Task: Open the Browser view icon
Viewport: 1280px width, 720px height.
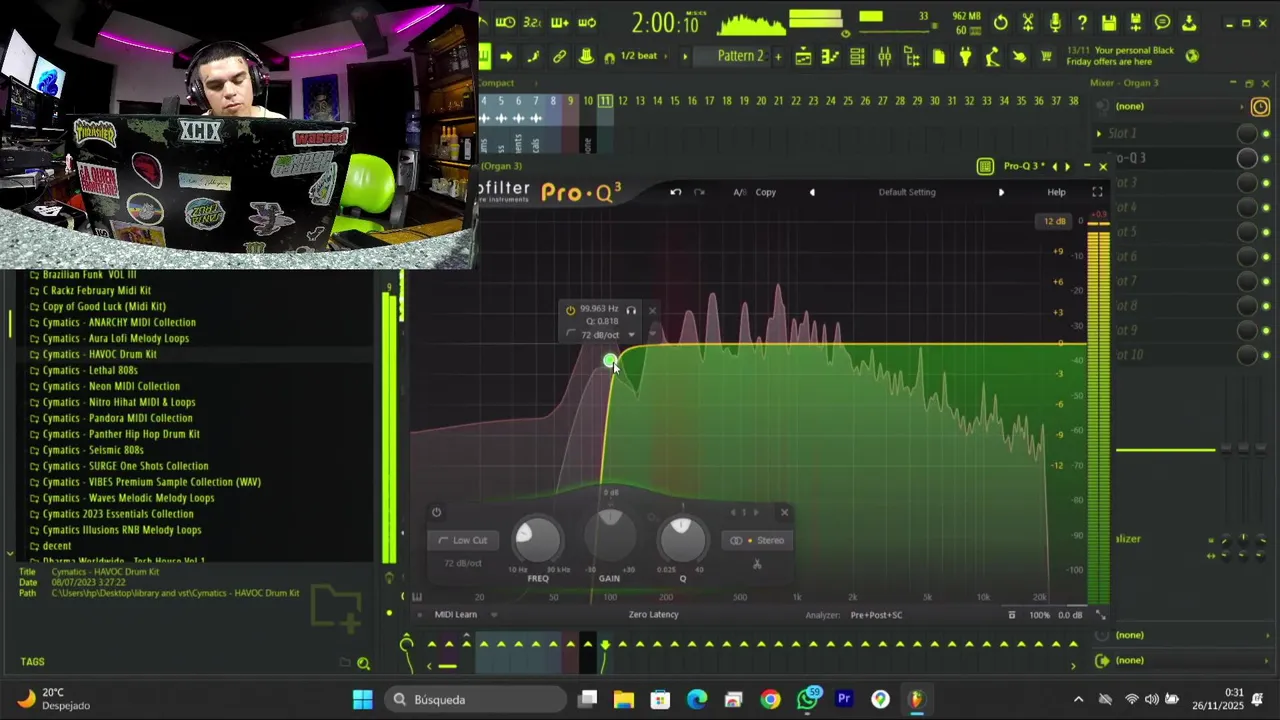Action: pos(911,57)
